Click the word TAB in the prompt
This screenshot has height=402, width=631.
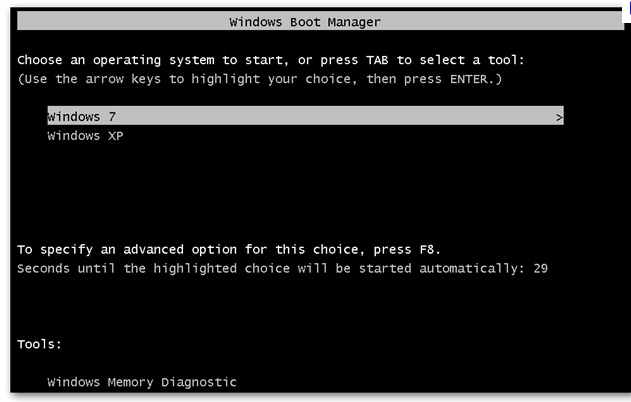(377, 60)
